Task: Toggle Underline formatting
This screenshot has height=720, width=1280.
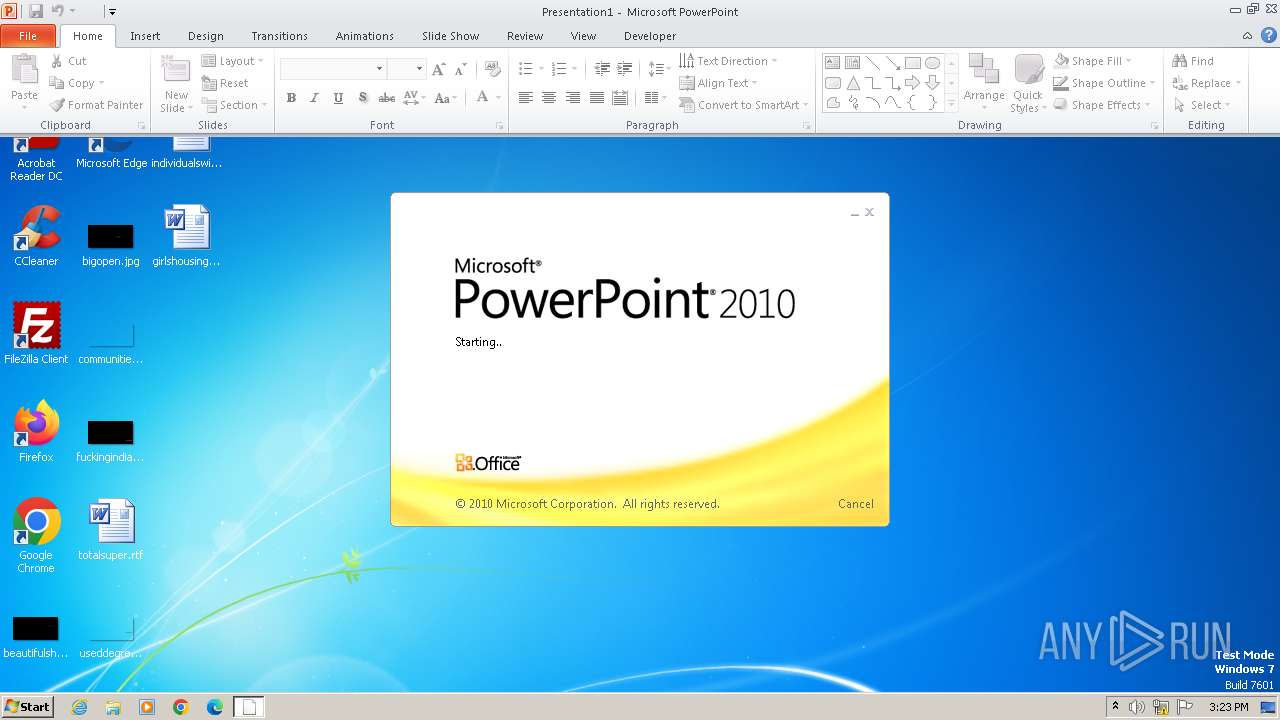Action: click(338, 98)
